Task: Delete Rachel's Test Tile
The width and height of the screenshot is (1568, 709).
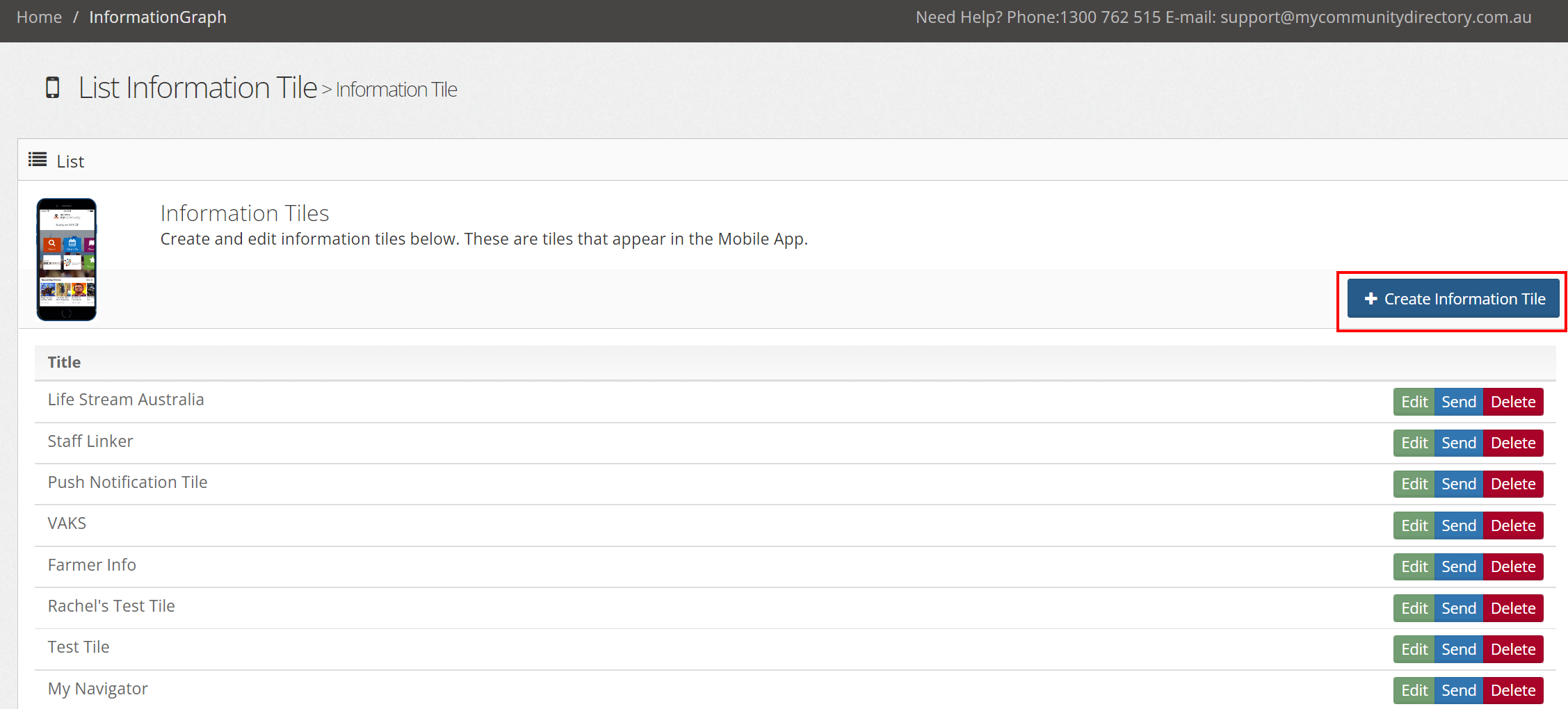Action: coord(1513,608)
